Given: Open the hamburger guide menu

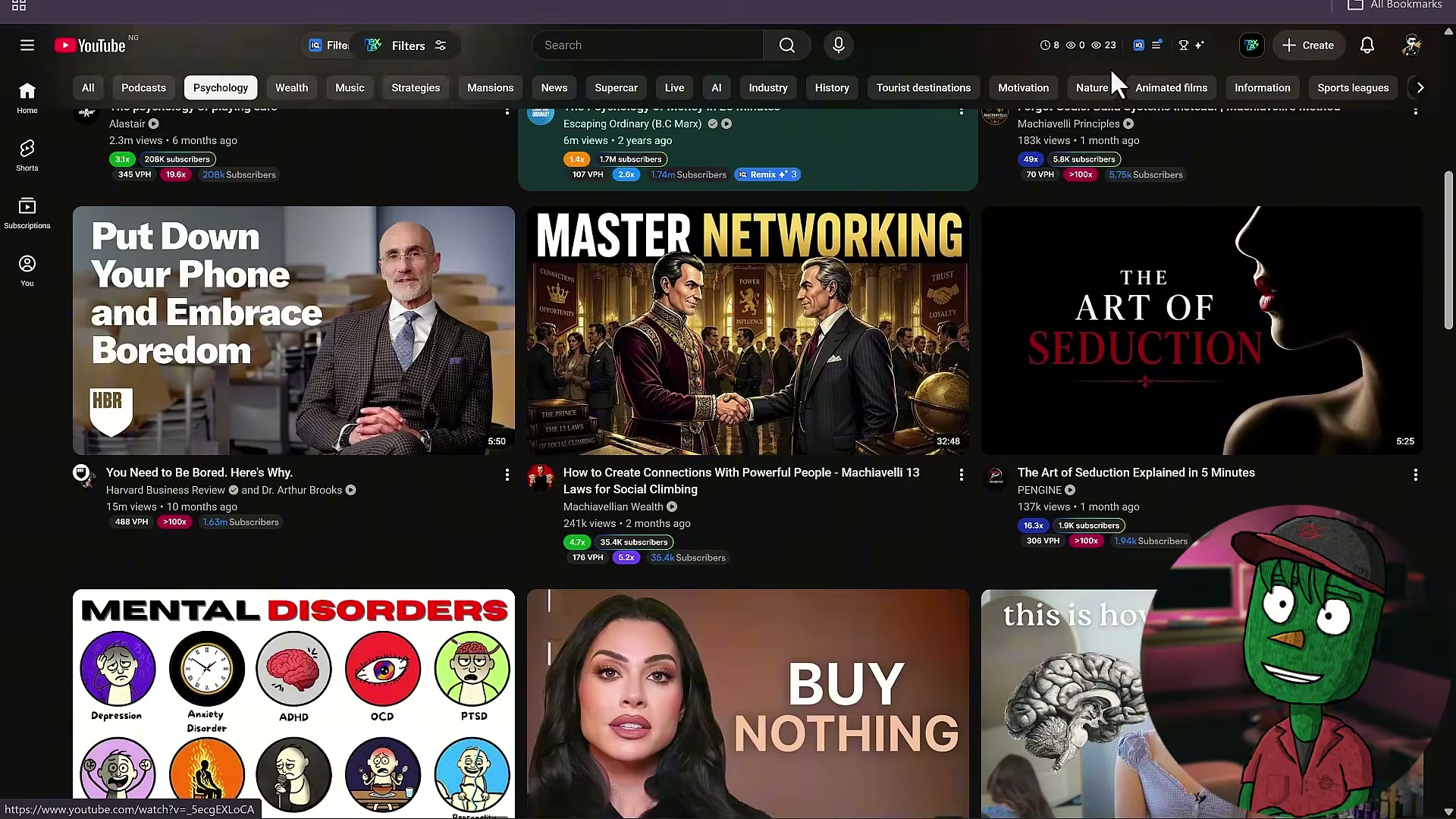Looking at the screenshot, I should 27,45.
